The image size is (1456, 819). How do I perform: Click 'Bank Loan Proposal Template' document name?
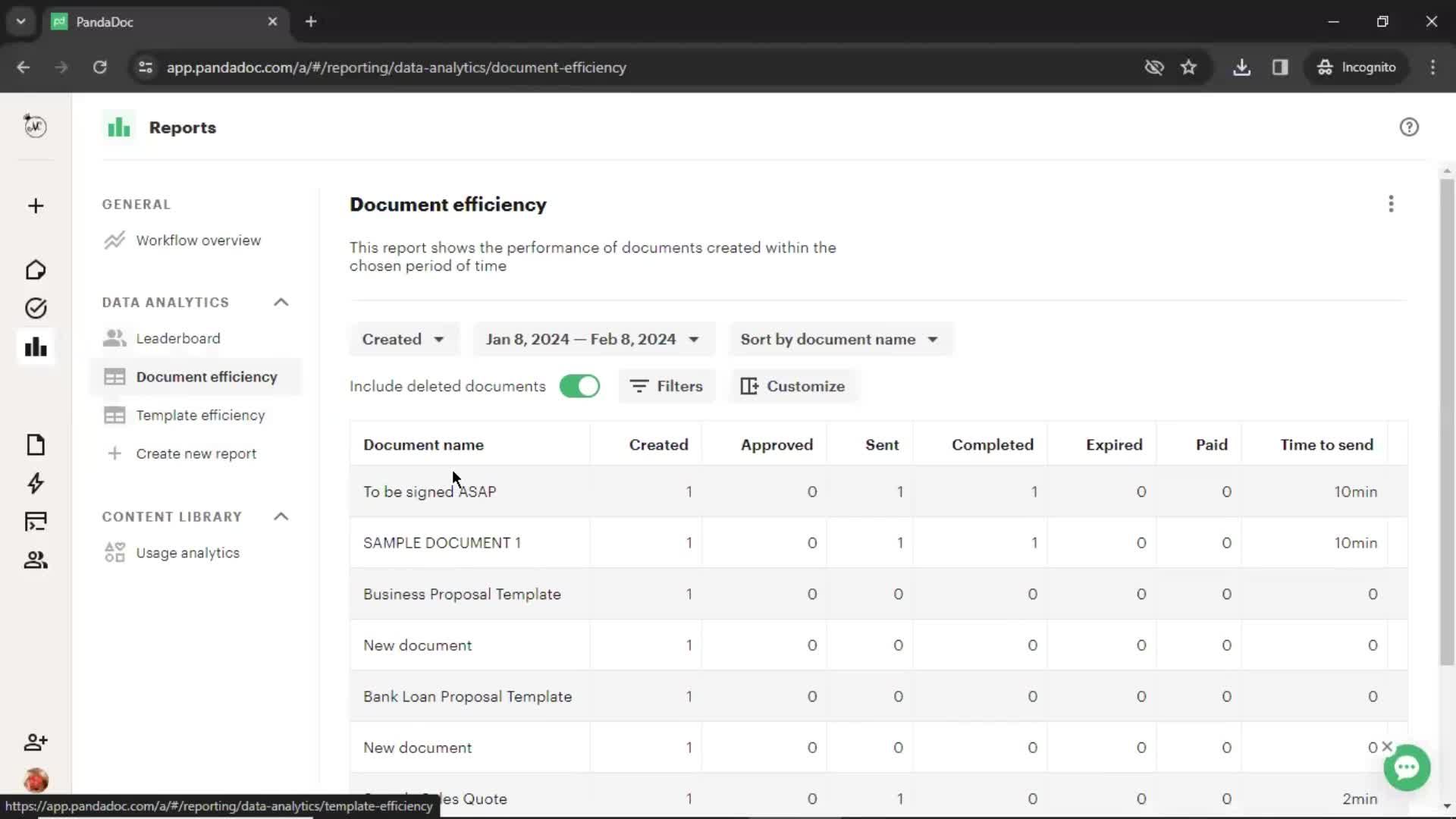[467, 697]
